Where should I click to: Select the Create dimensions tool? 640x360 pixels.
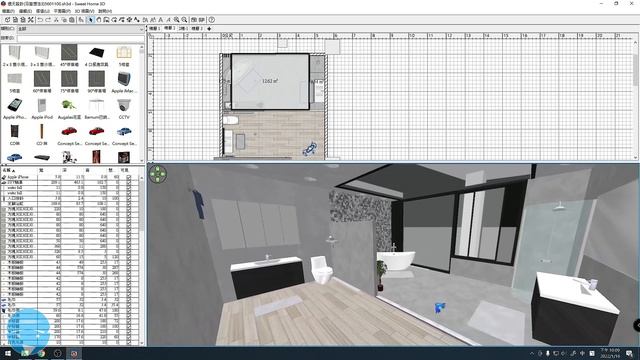click(129, 20)
